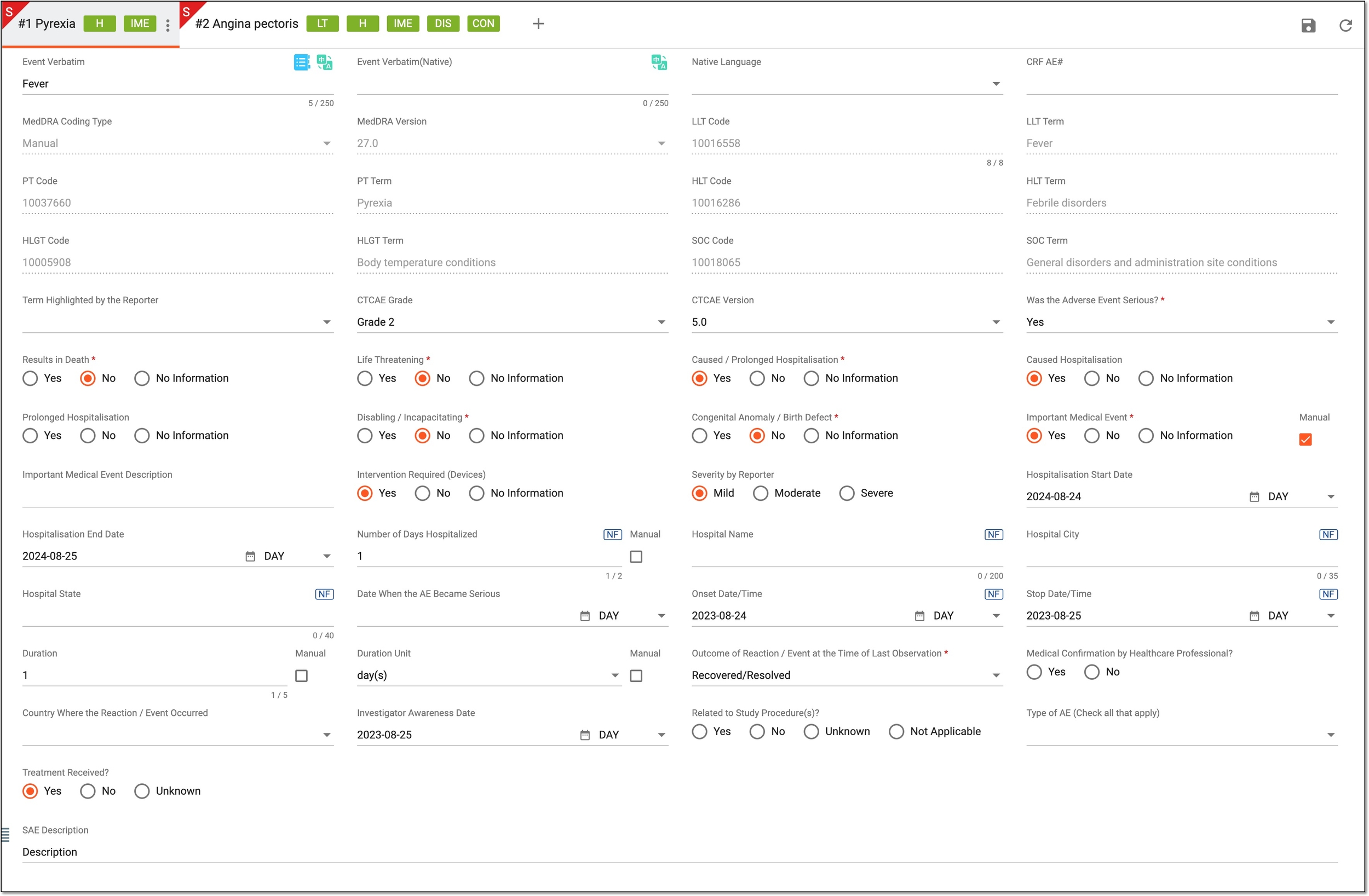Switch to #2 Angina pectoris tab
This screenshot has width=1369, height=896.
point(247,24)
